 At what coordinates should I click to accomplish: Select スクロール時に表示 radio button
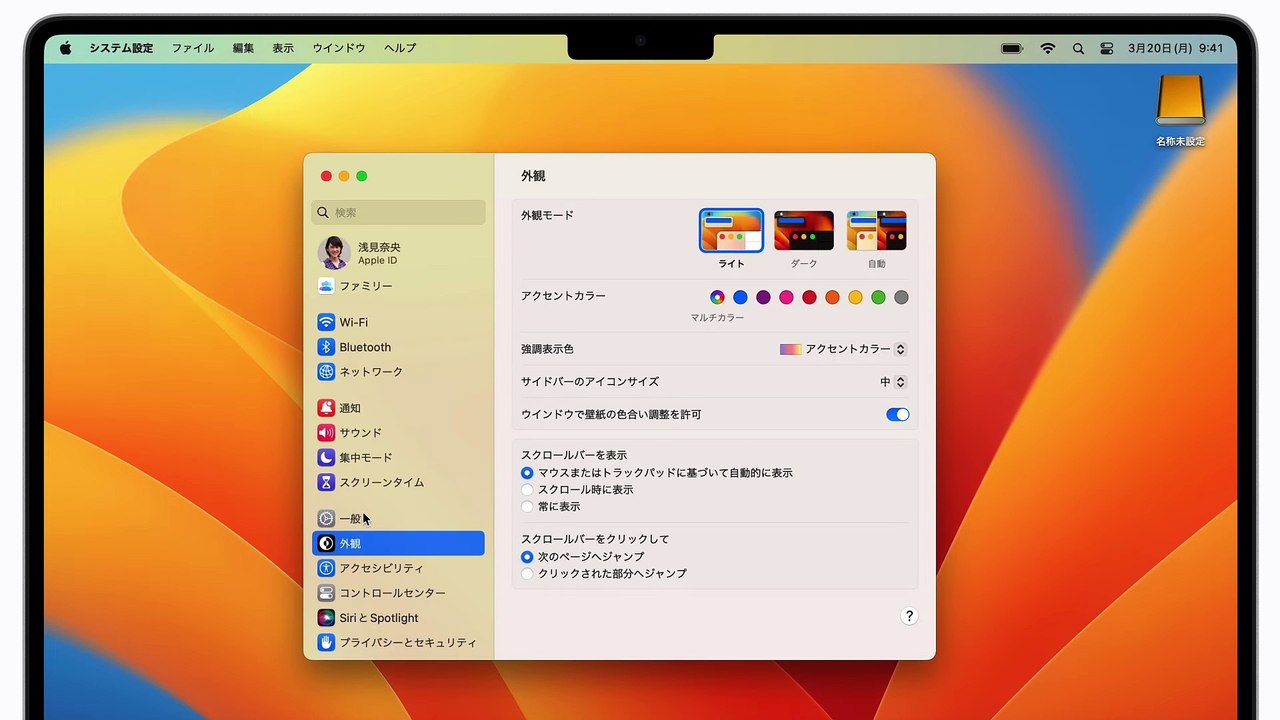tap(527, 490)
